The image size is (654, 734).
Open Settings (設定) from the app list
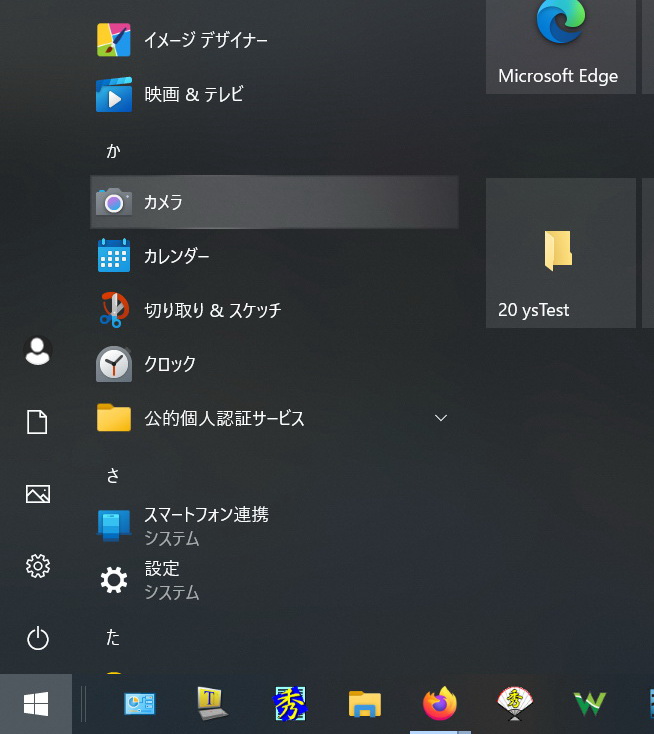pyautogui.click(x=273, y=580)
